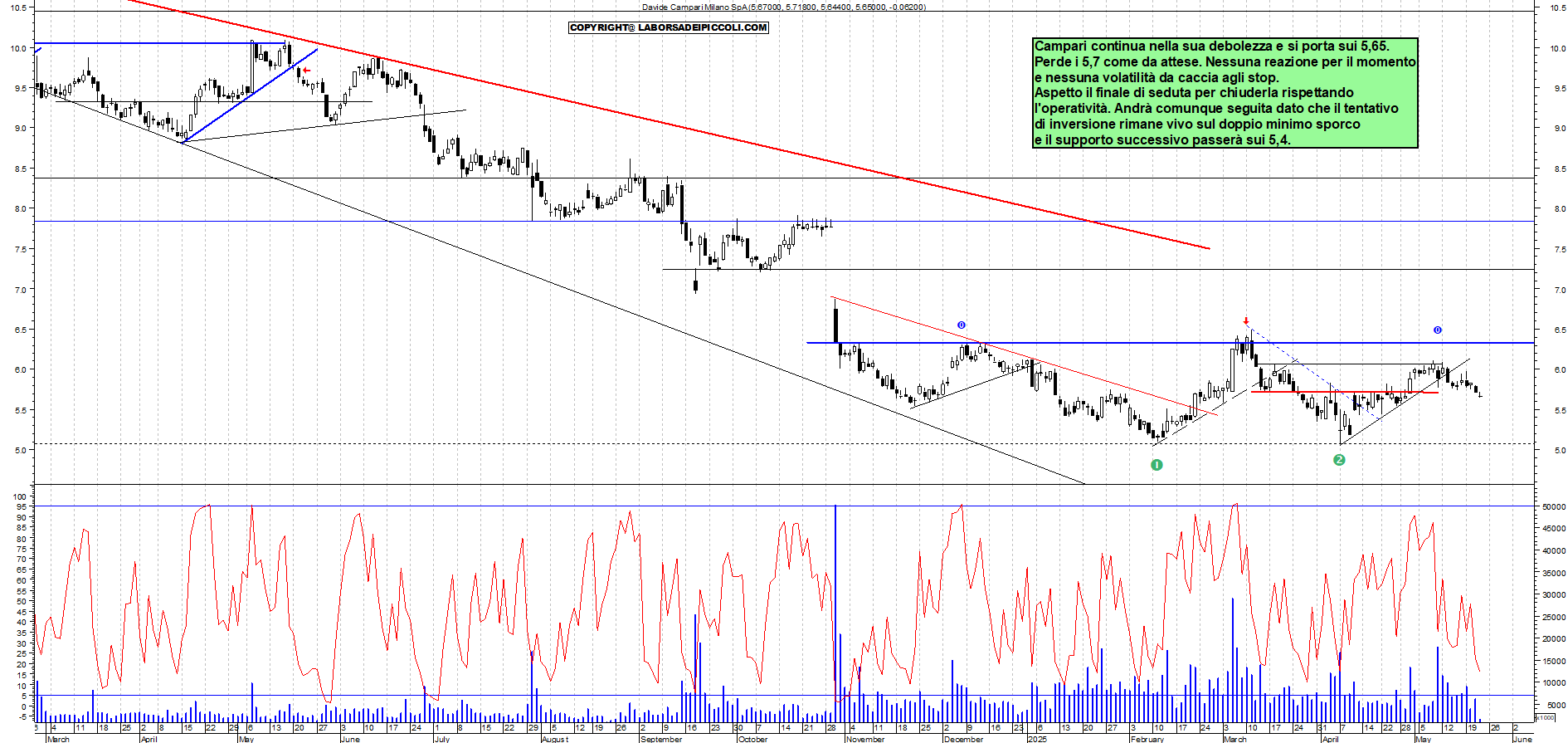Click the line 'di inversione rimane vivo sul doppio minimo sporco'
Screen dimensions: 1568x743
(x=1197, y=124)
